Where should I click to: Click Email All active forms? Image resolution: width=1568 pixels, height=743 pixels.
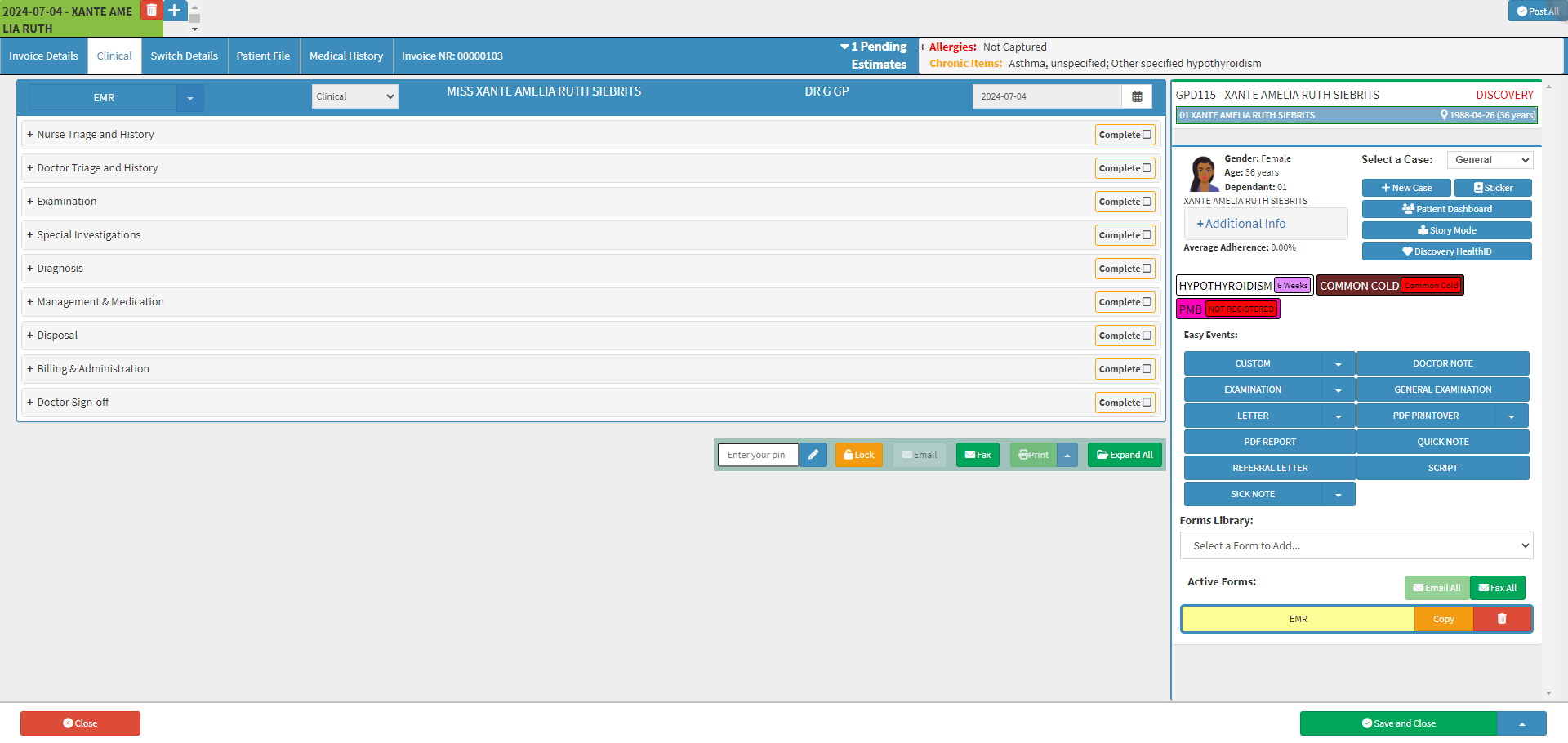(1437, 588)
